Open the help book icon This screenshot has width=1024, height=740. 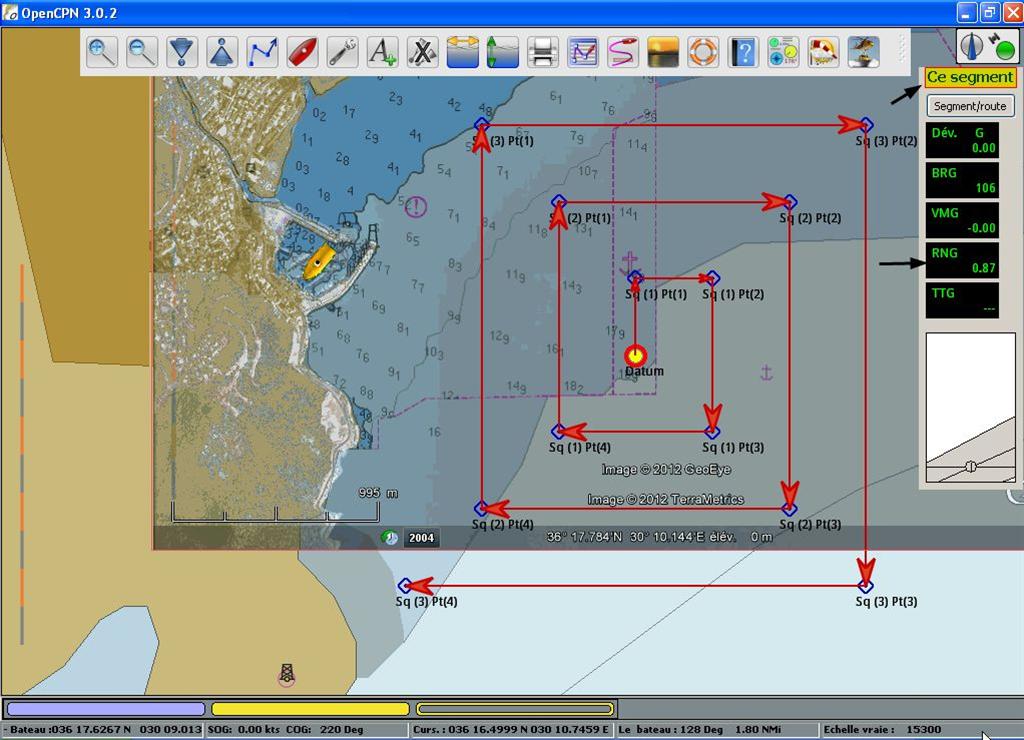coord(742,51)
